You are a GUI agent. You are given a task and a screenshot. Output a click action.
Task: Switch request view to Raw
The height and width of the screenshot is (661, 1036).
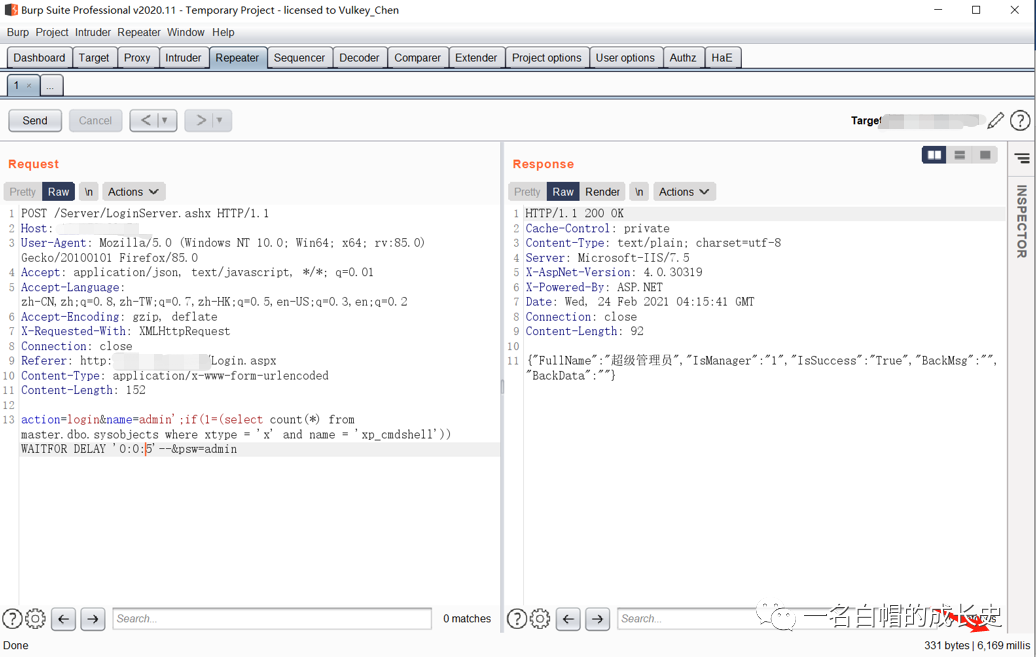pyautogui.click(x=58, y=192)
